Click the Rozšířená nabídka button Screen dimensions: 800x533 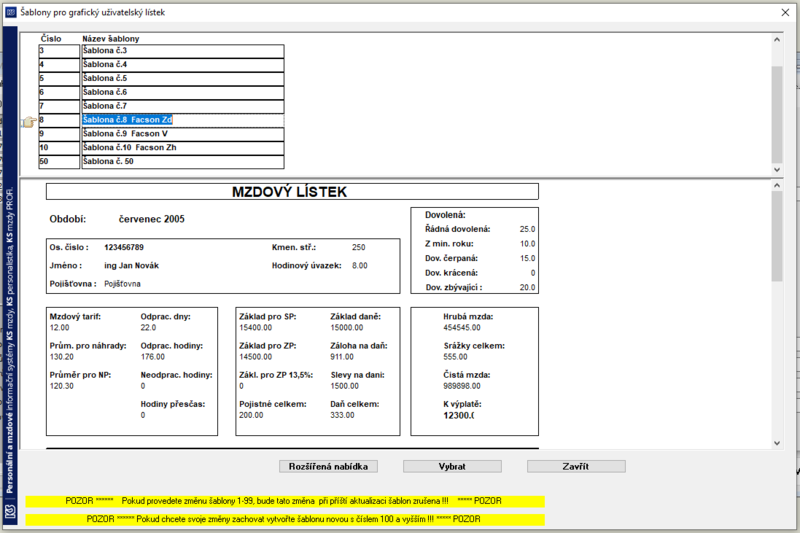[328, 466]
